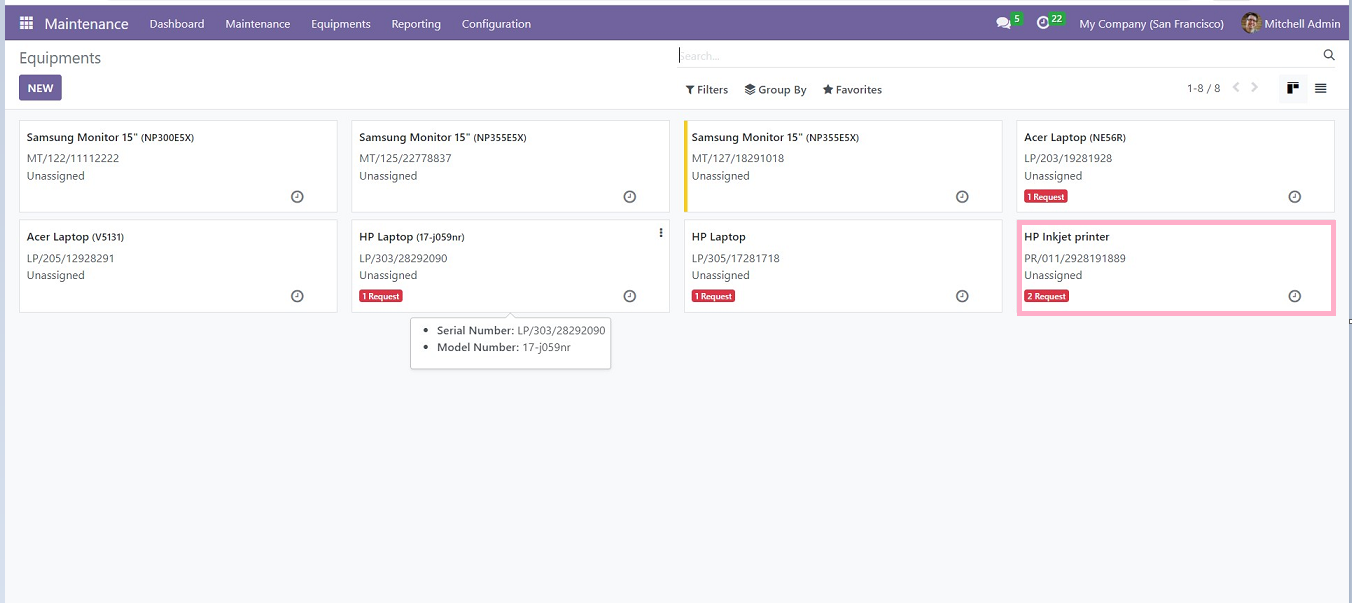Image resolution: width=1352 pixels, height=603 pixels.
Task: Click the Maintenance app title
Action: pyautogui.click(x=86, y=24)
